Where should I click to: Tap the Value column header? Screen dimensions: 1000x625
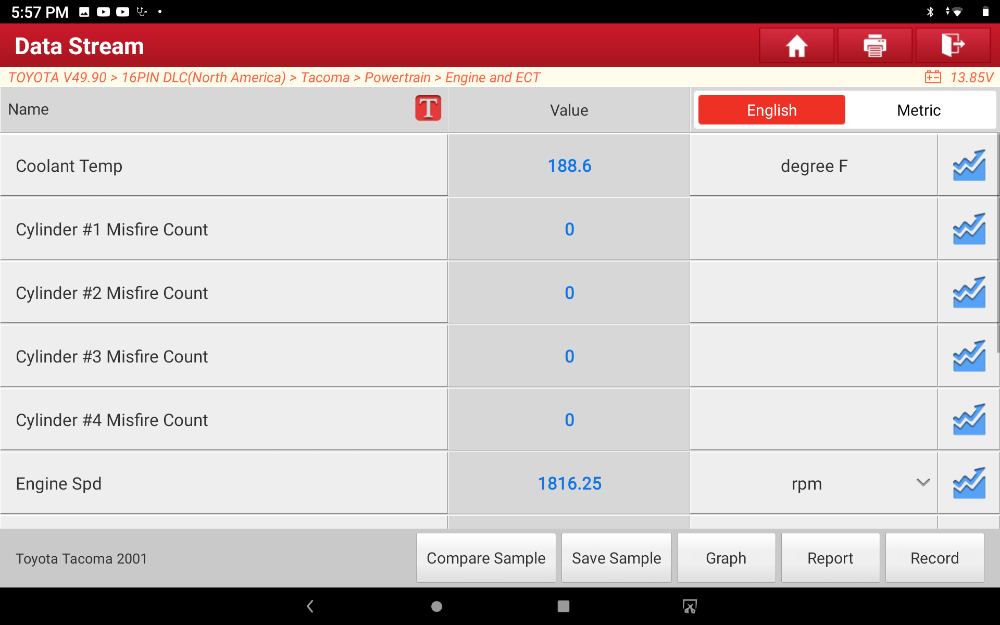(x=569, y=110)
